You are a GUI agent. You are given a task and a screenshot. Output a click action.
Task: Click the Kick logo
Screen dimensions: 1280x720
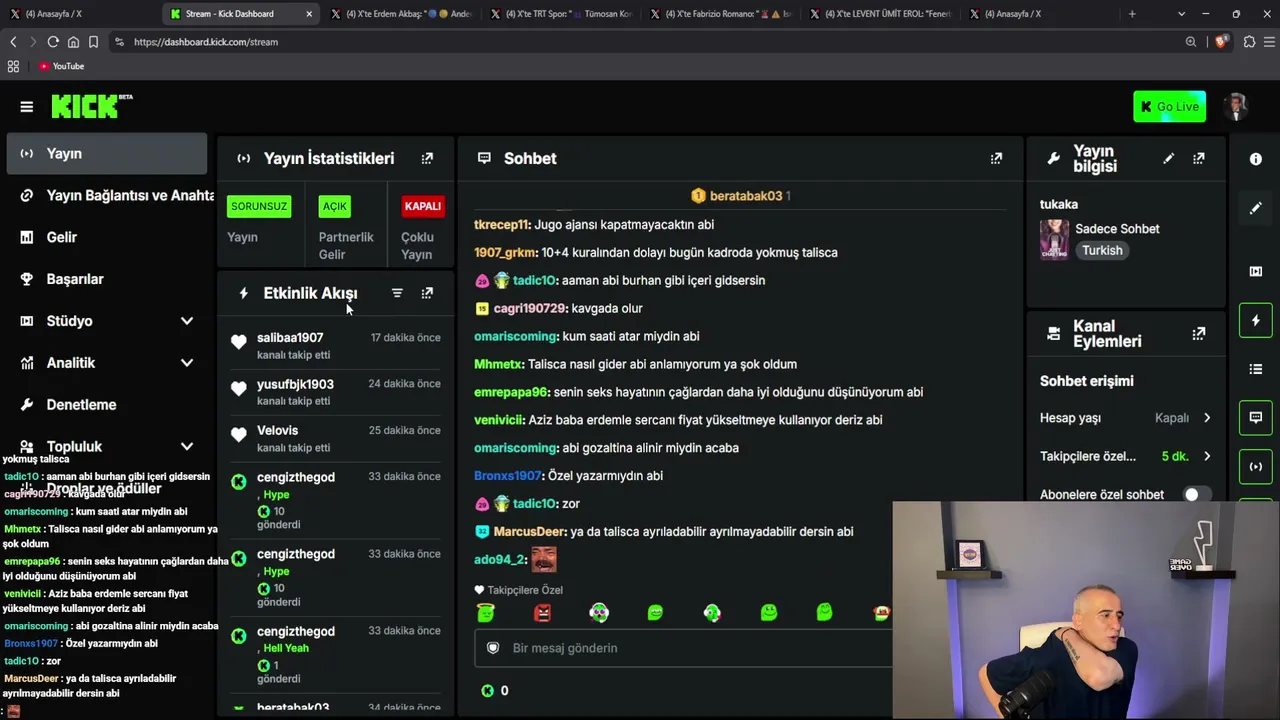91,106
